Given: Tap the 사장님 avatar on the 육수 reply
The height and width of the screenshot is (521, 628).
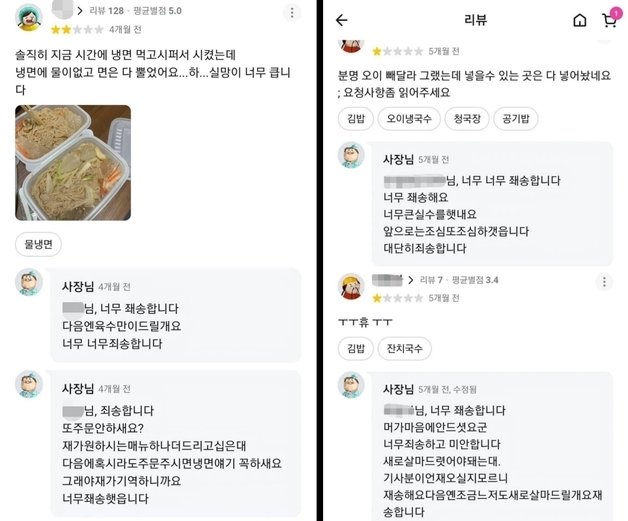Looking at the screenshot, I should [29, 284].
